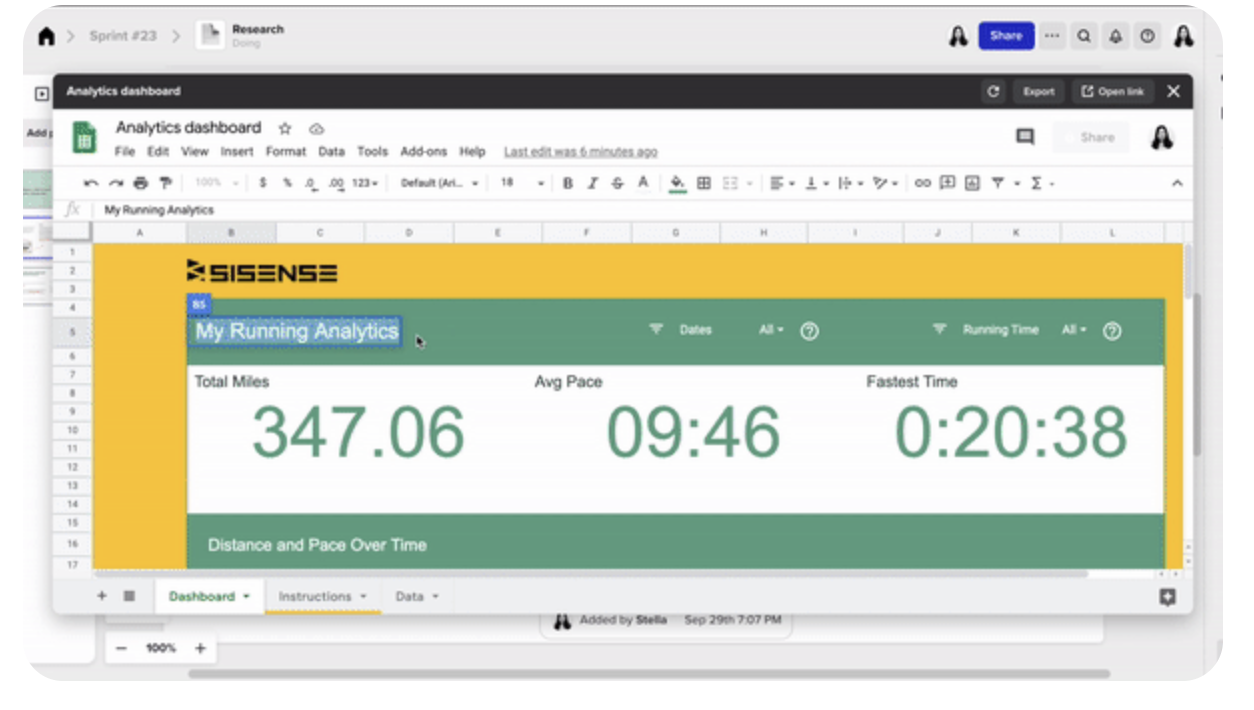Check the cloud save status icon
Viewport: 1254px width, 710px height.
[x=316, y=129]
